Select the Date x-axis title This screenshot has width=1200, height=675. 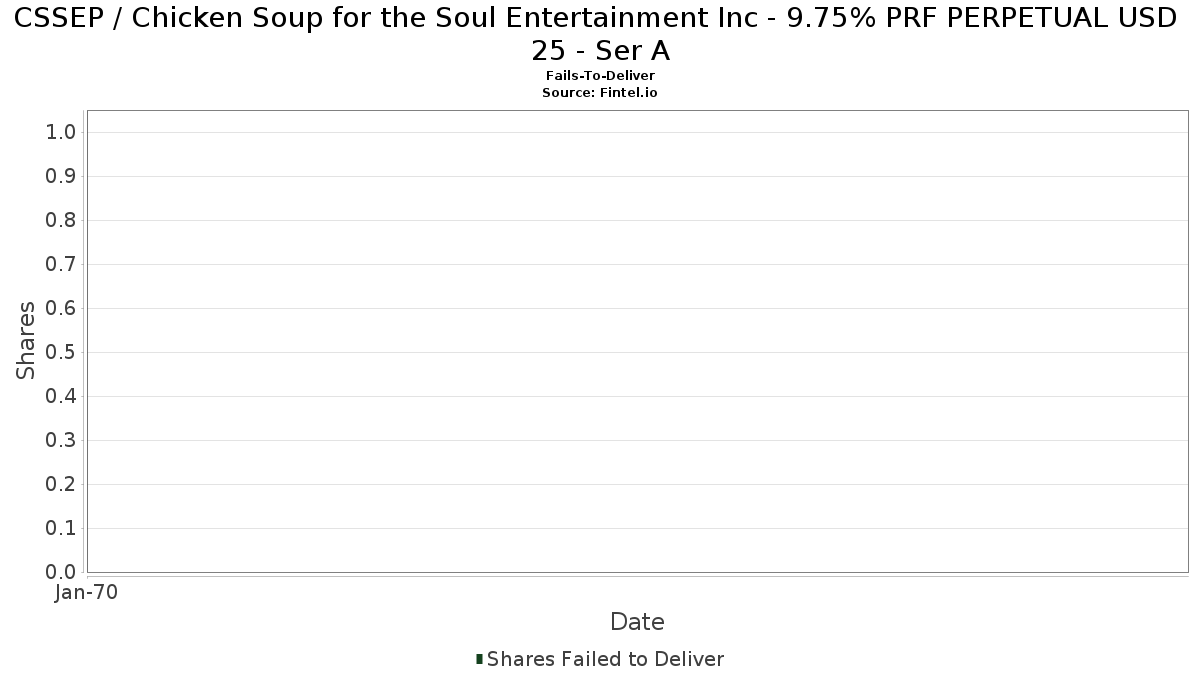pos(637,622)
